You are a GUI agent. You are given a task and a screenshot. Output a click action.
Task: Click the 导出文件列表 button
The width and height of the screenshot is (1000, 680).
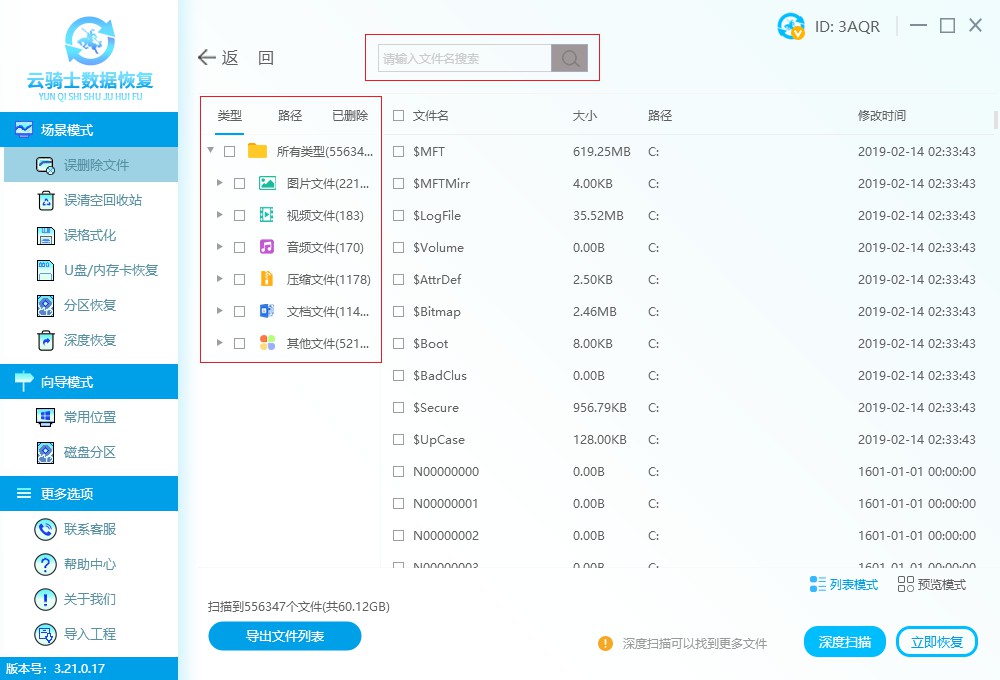[284, 635]
